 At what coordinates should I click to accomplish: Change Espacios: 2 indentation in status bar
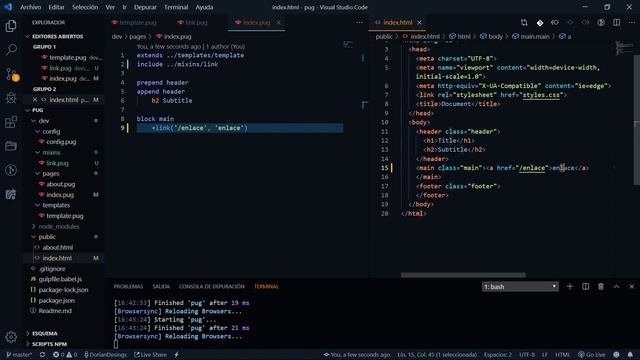498,355
